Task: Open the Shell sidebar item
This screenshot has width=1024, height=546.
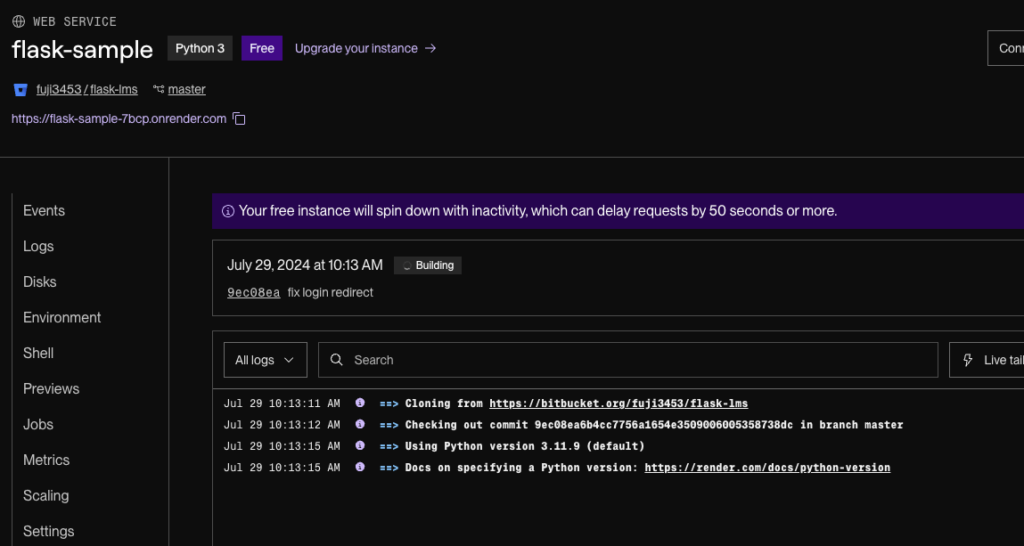Action: click(x=38, y=353)
